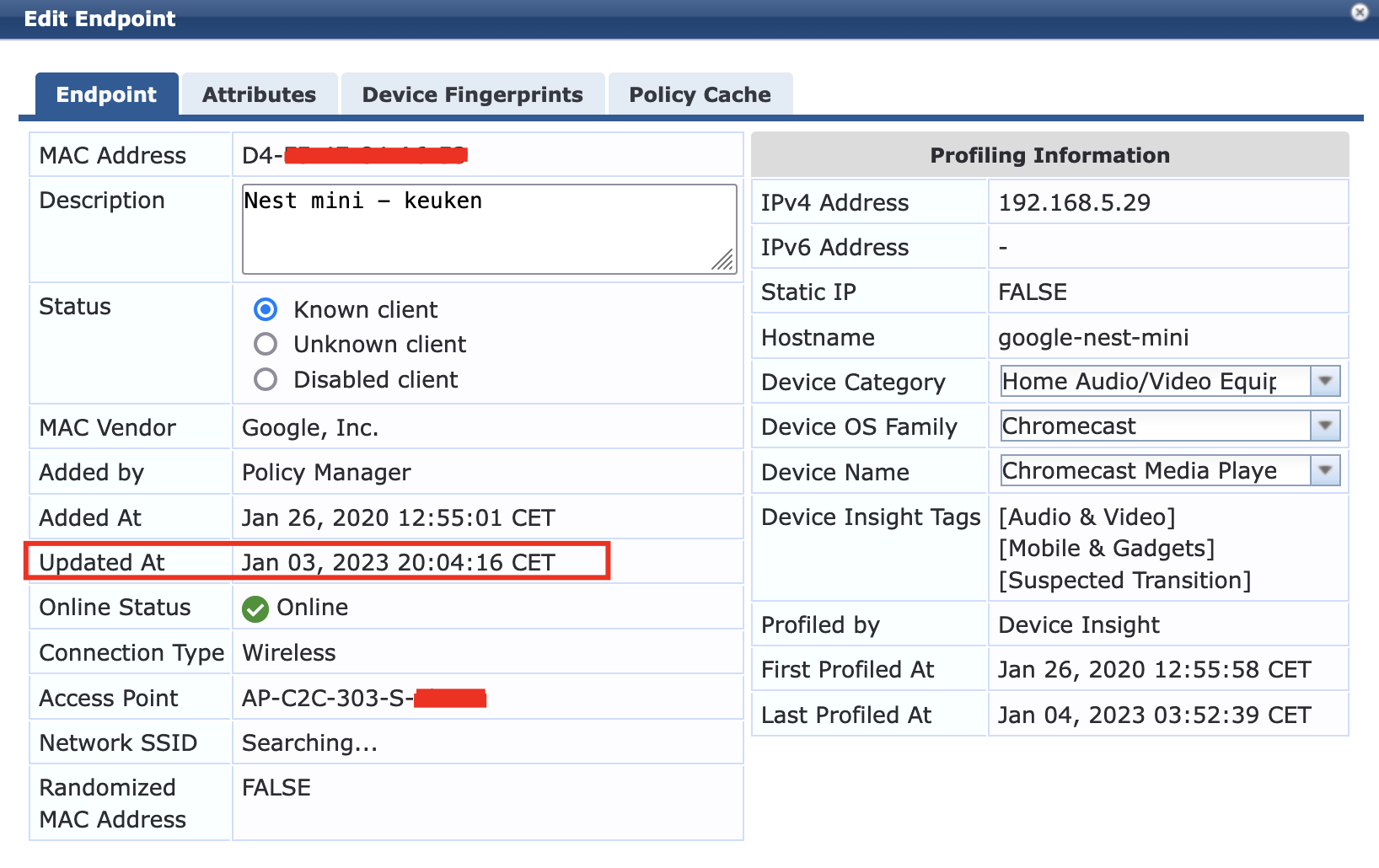Select the Unknown client radio button
Viewport: 1379px width, 868px height.
pos(266,344)
